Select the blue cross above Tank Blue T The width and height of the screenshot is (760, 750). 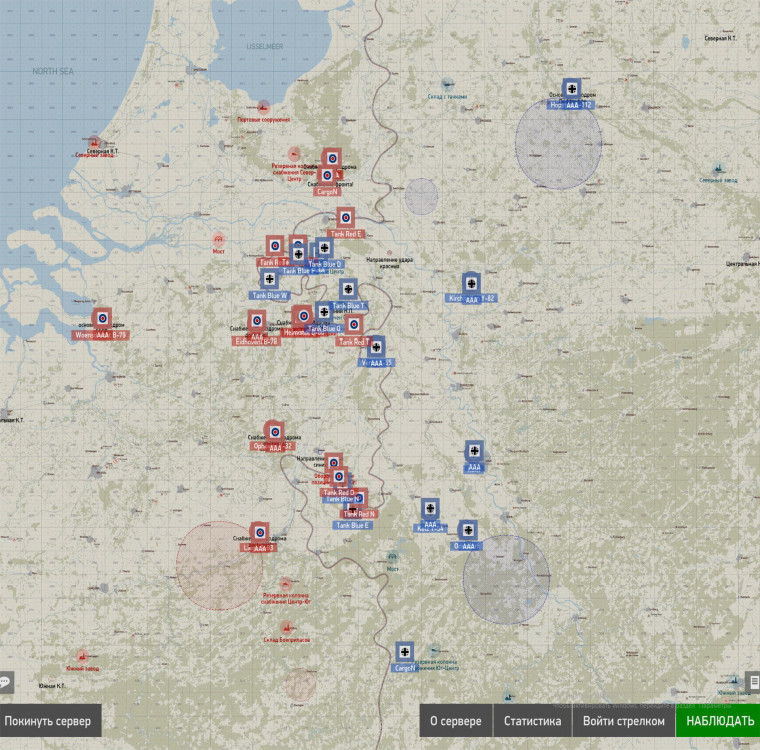pyautogui.click(x=348, y=289)
